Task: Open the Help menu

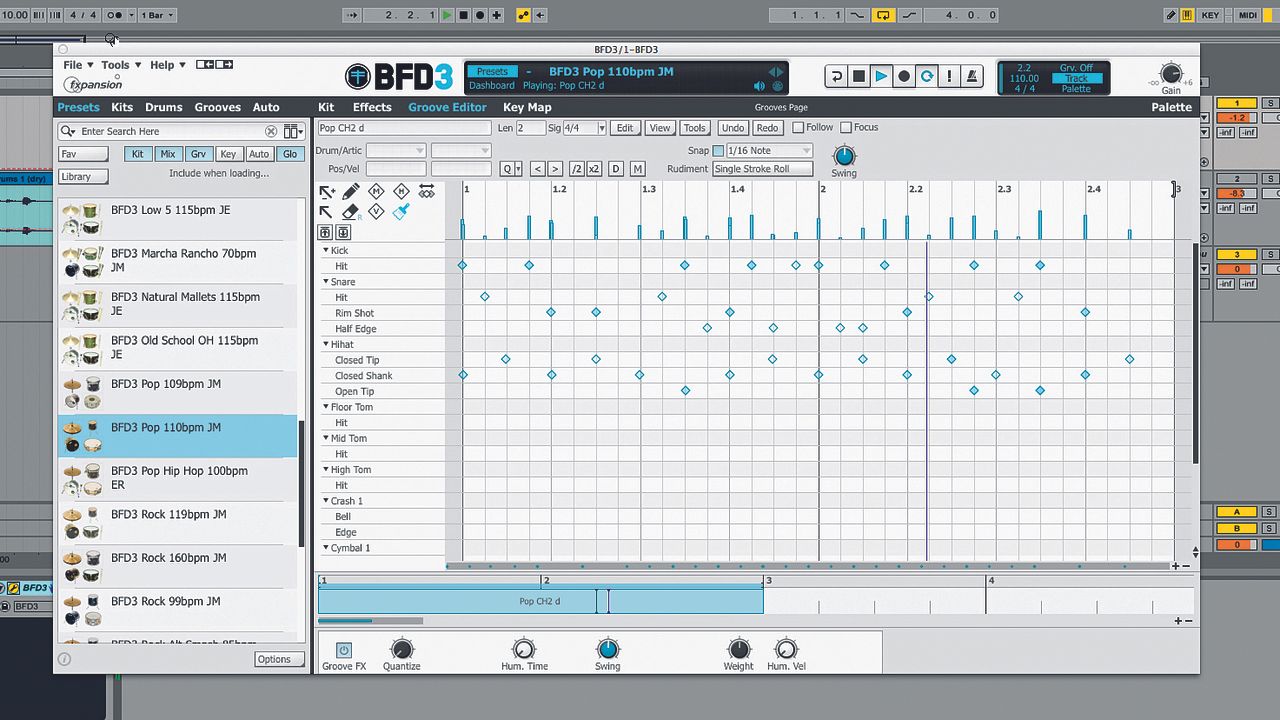Action: click(168, 65)
